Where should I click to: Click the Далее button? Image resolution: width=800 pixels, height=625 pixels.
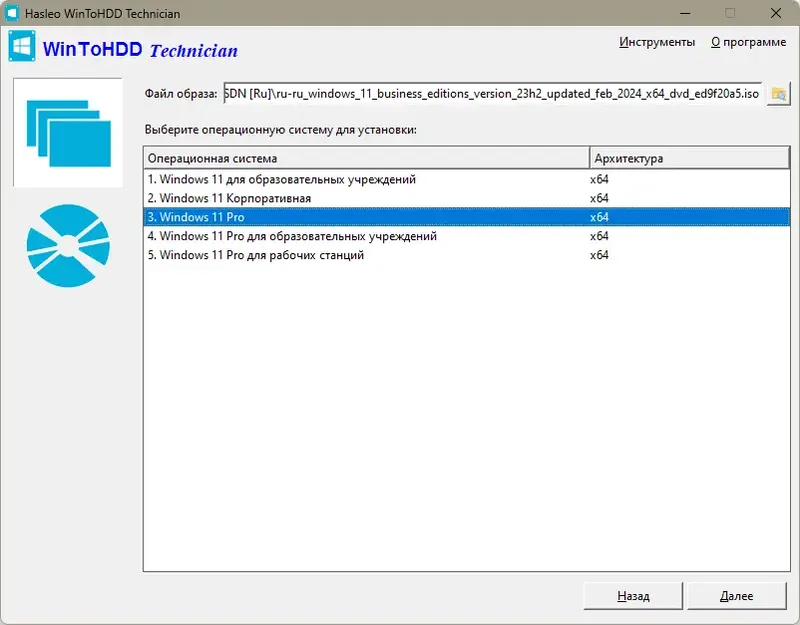[x=736, y=595]
